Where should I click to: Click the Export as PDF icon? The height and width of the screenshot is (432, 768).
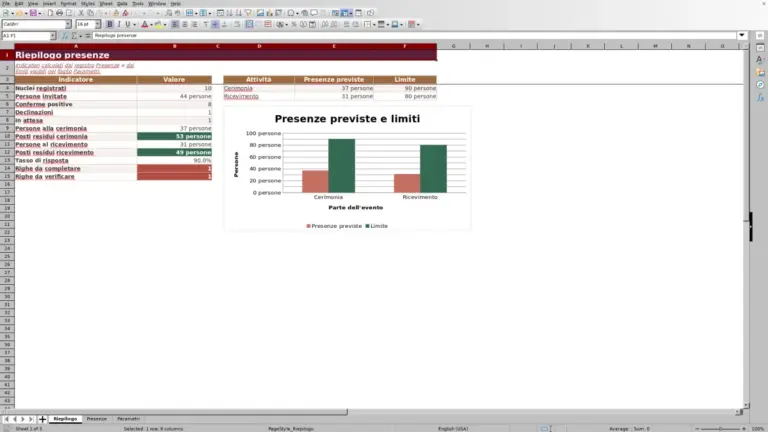[x=50, y=13]
